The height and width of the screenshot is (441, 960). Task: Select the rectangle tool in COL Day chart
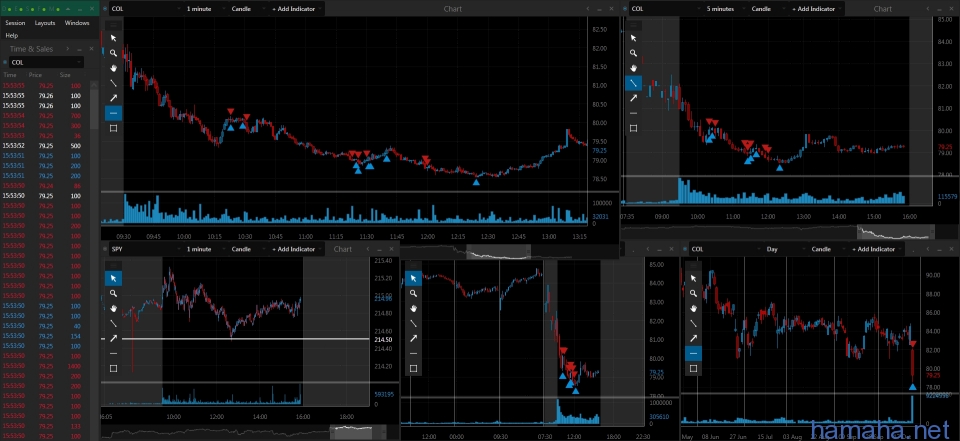tap(693, 368)
